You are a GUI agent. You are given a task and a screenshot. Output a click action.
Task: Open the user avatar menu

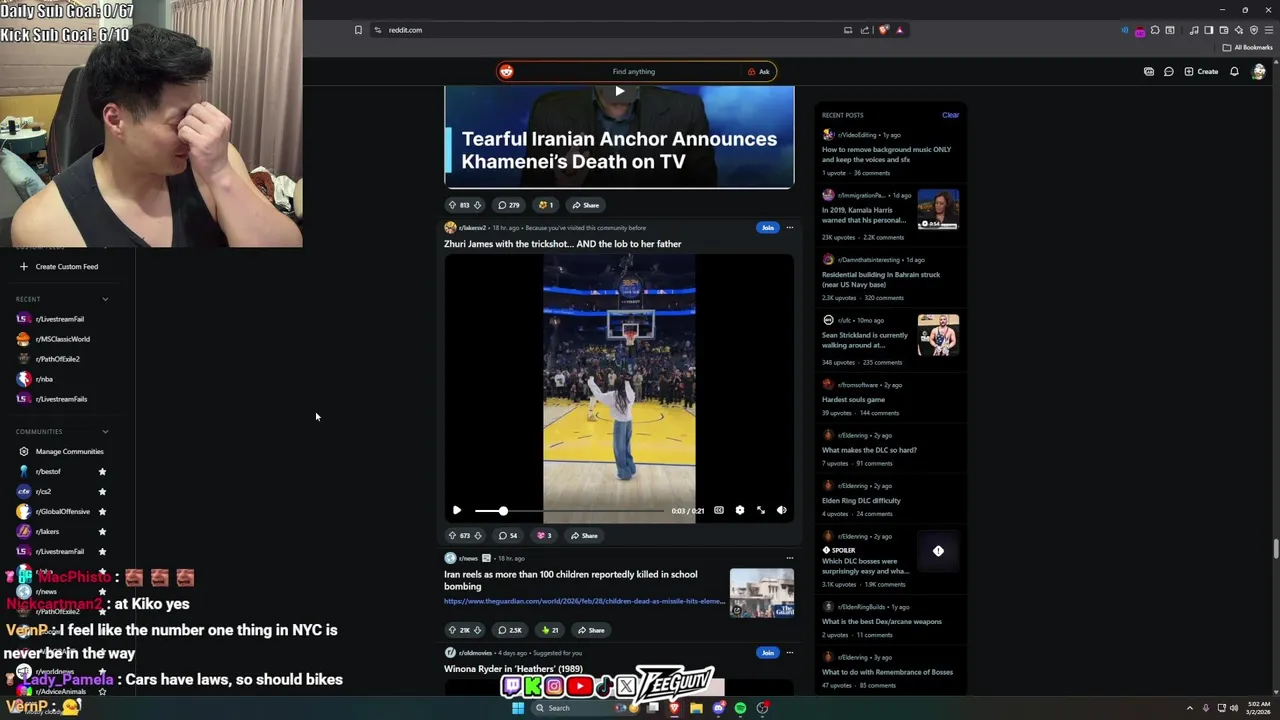tap(1259, 72)
